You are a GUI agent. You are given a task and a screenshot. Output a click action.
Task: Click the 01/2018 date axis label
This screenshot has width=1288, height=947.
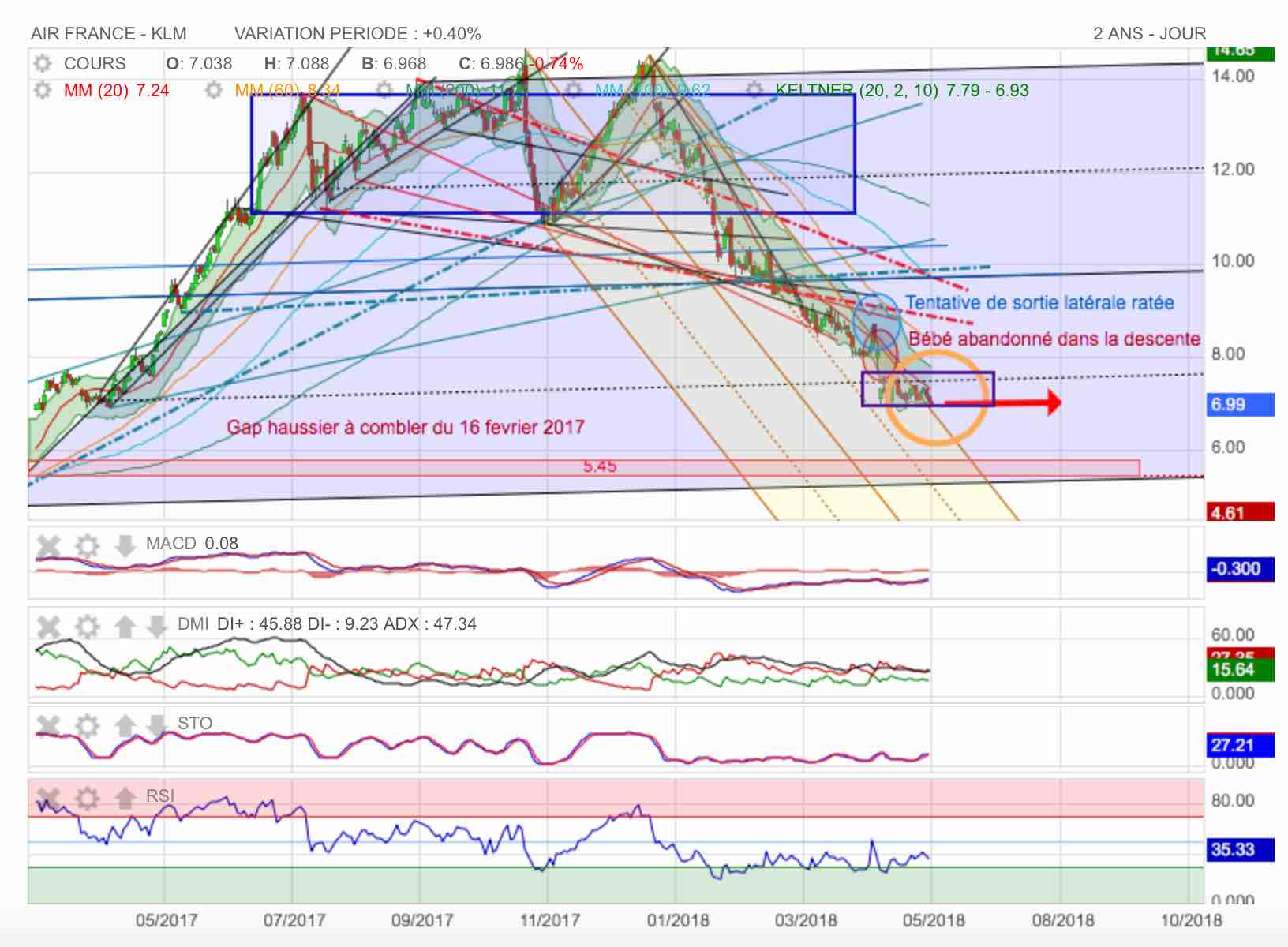tap(678, 920)
